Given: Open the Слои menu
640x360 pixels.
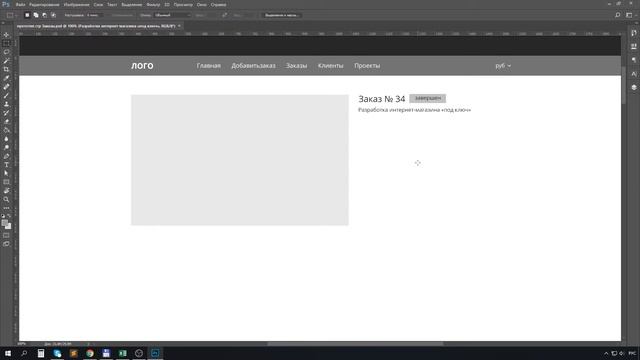Looking at the screenshot, I should [98, 4].
